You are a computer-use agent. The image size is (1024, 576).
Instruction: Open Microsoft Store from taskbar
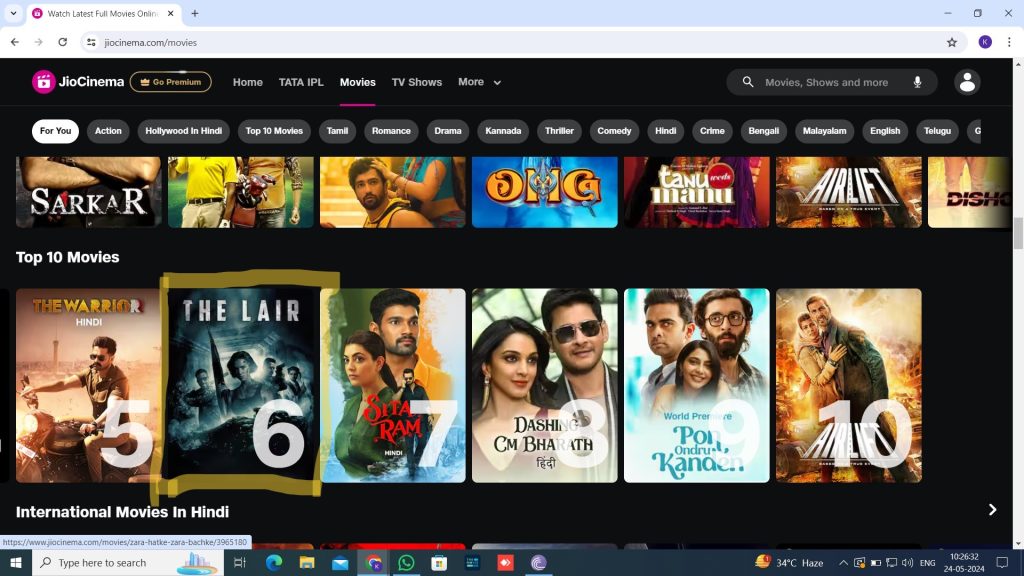[440, 562]
